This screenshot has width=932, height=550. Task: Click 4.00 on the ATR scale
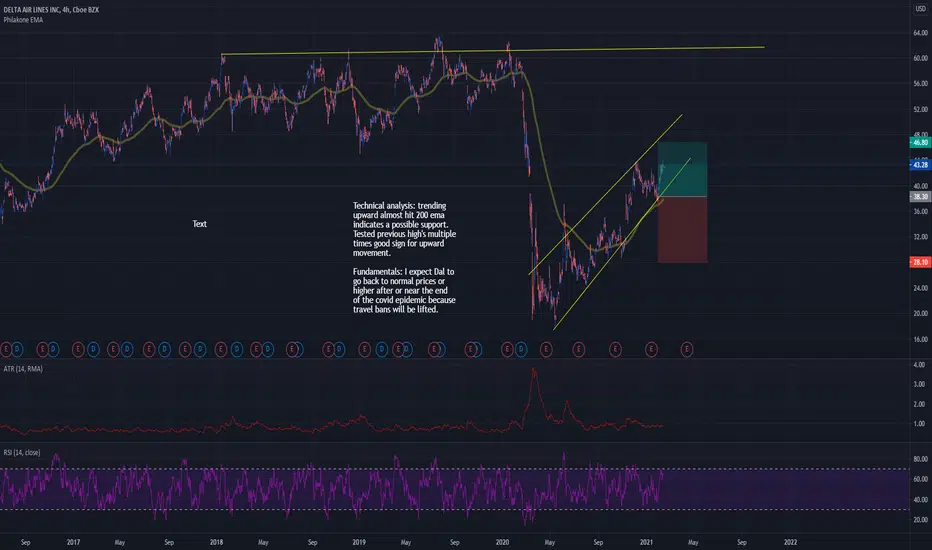(919, 364)
